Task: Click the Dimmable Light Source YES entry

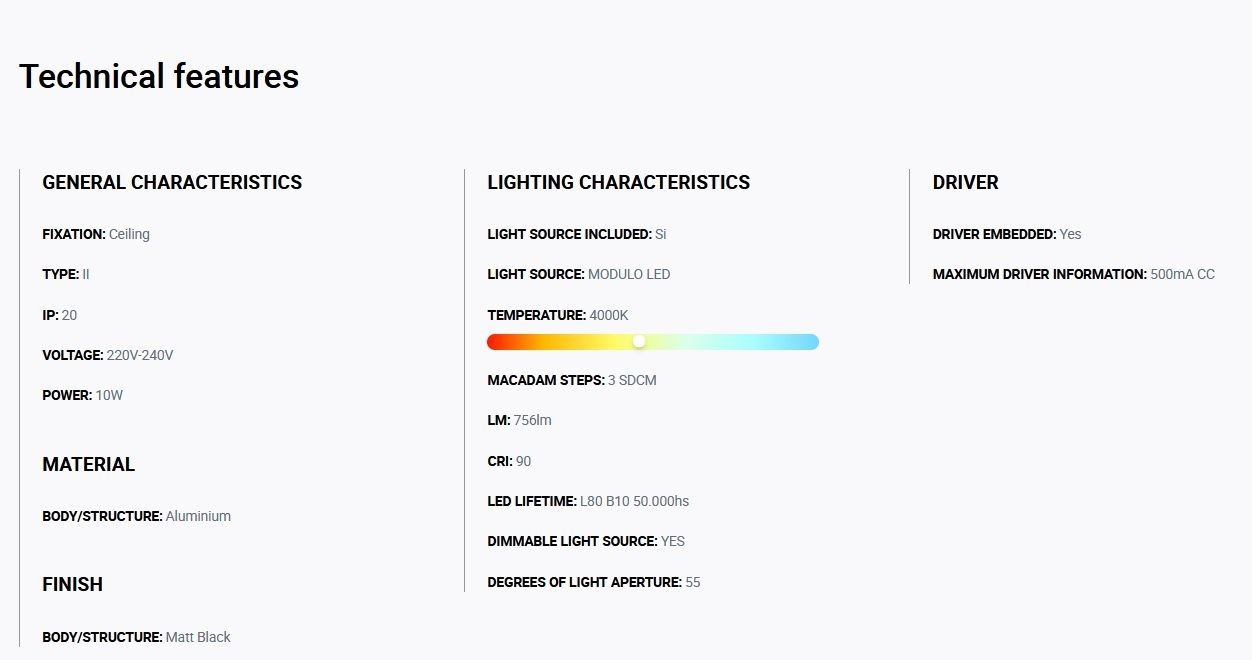Action: coord(586,541)
